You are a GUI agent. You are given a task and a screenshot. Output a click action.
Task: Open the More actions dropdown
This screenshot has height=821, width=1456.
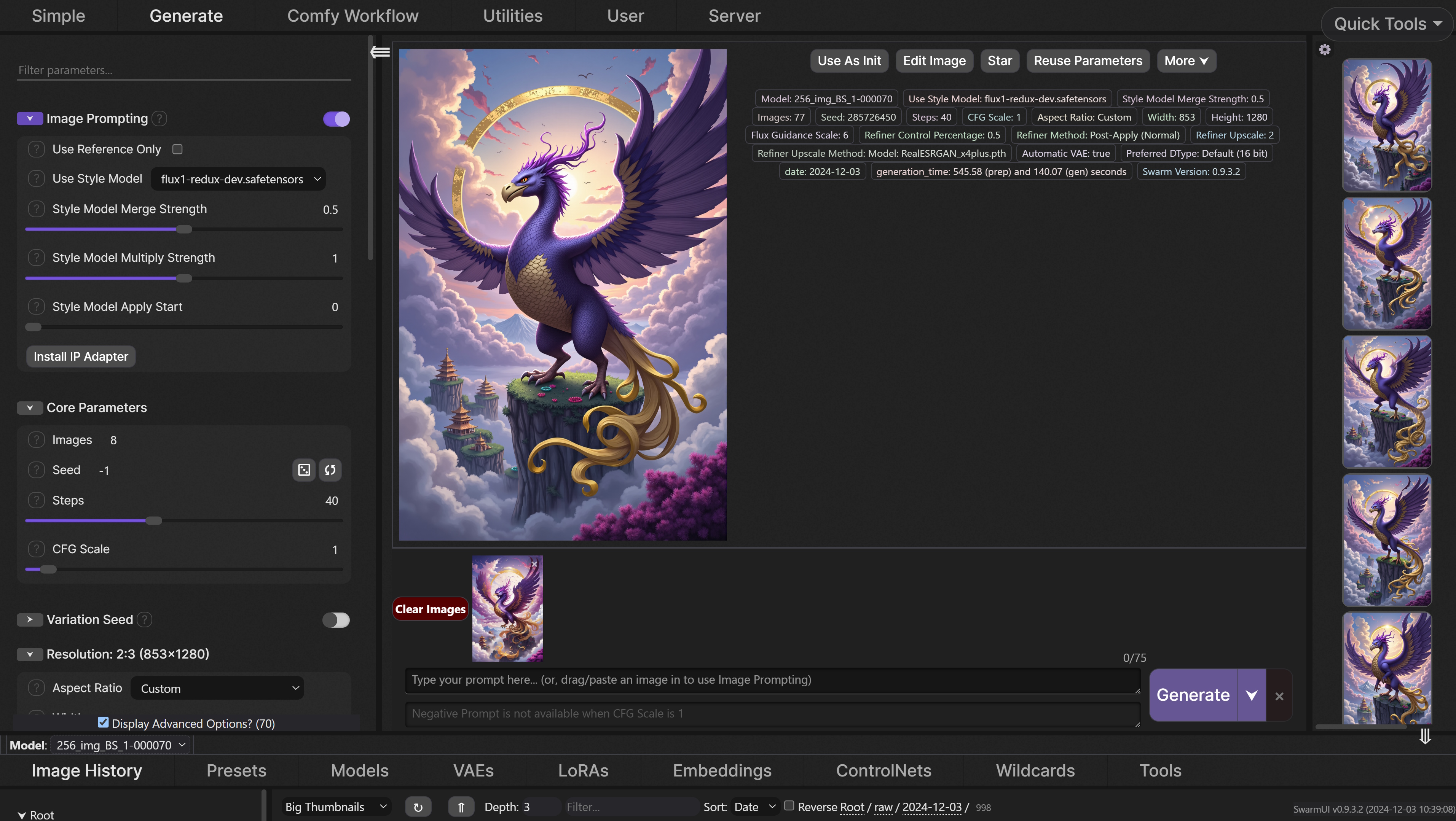[1186, 61]
